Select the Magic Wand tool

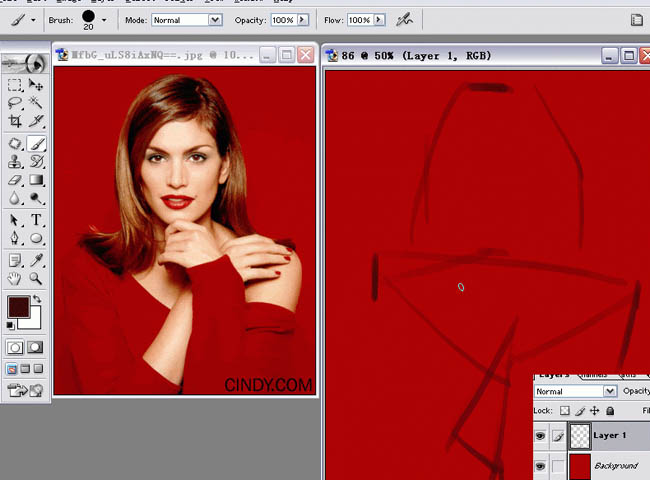(x=36, y=103)
